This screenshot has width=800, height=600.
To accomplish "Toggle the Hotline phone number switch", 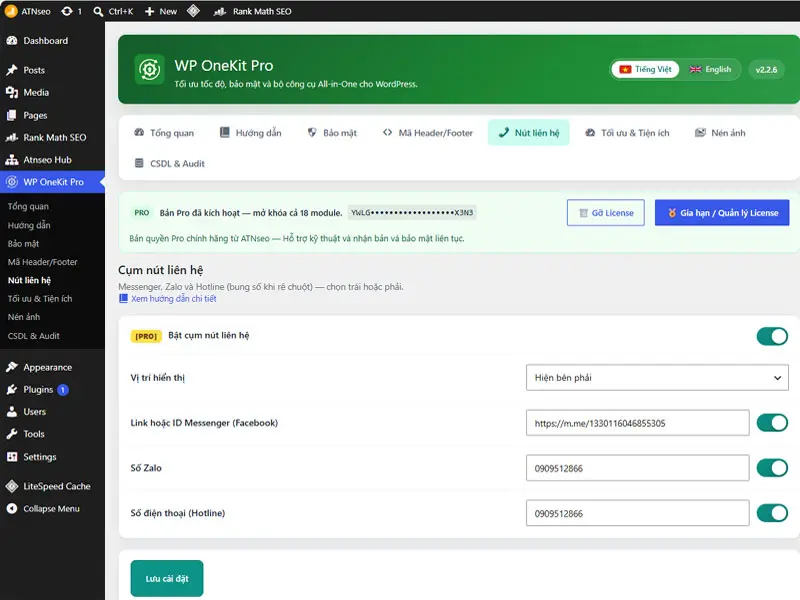I will coord(772,513).
